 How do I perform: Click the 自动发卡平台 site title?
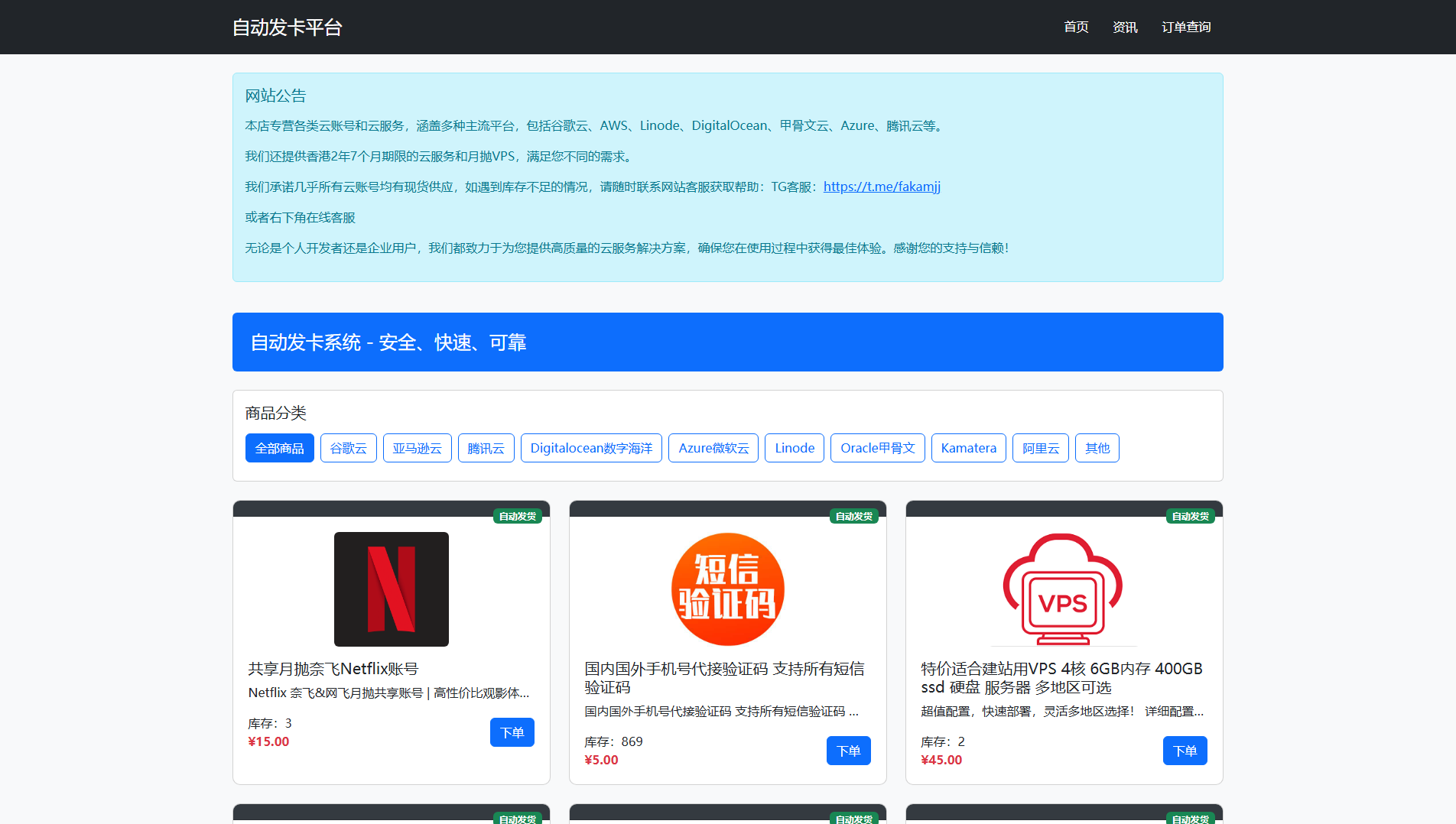tap(288, 28)
